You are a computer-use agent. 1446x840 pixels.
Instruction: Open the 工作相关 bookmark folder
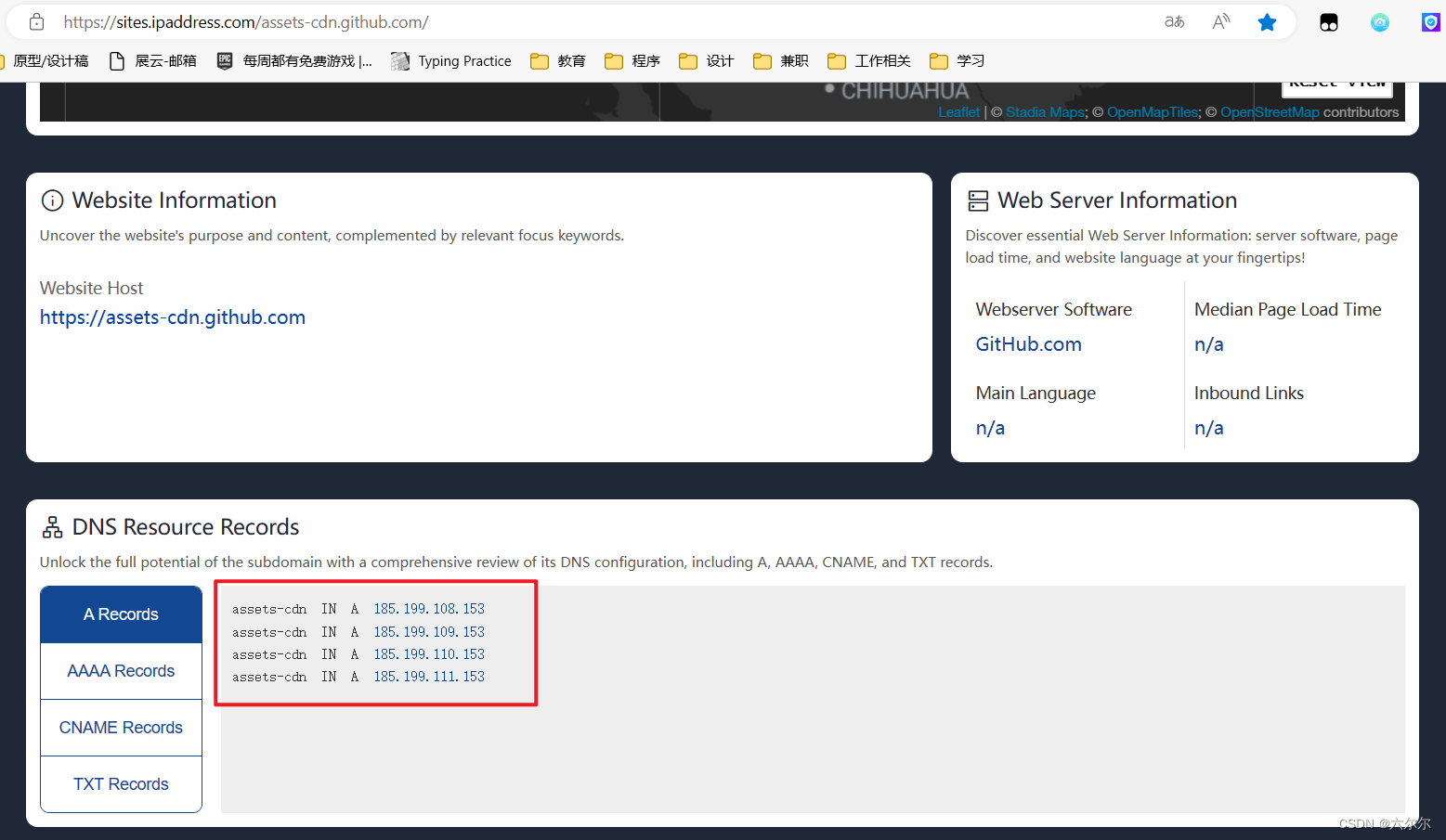[869, 61]
